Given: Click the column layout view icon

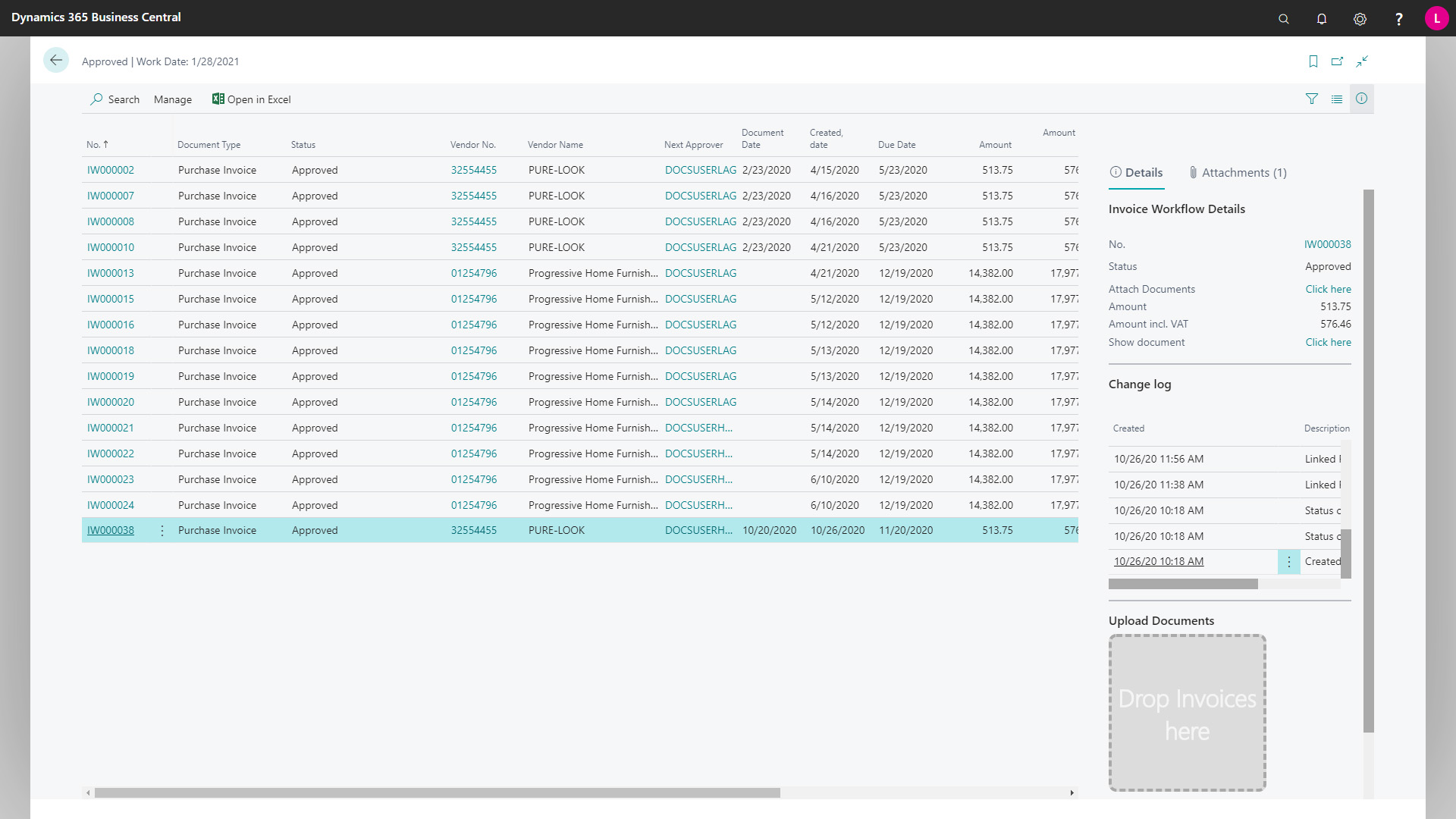Looking at the screenshot, I should click(1337, 98).
